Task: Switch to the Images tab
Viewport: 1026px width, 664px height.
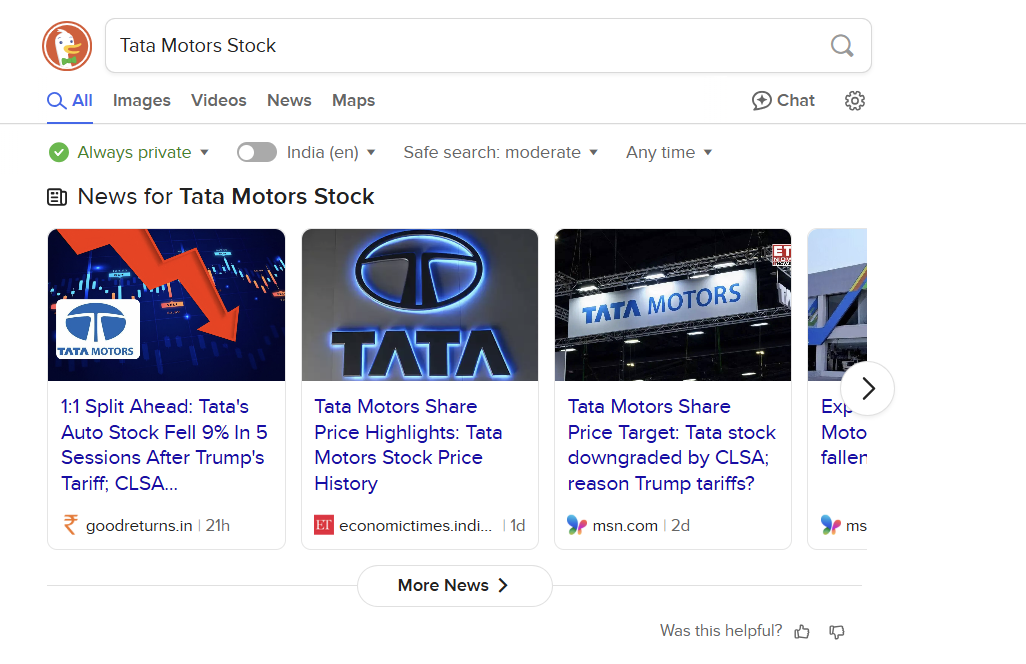Action: (x=142, y=101)
